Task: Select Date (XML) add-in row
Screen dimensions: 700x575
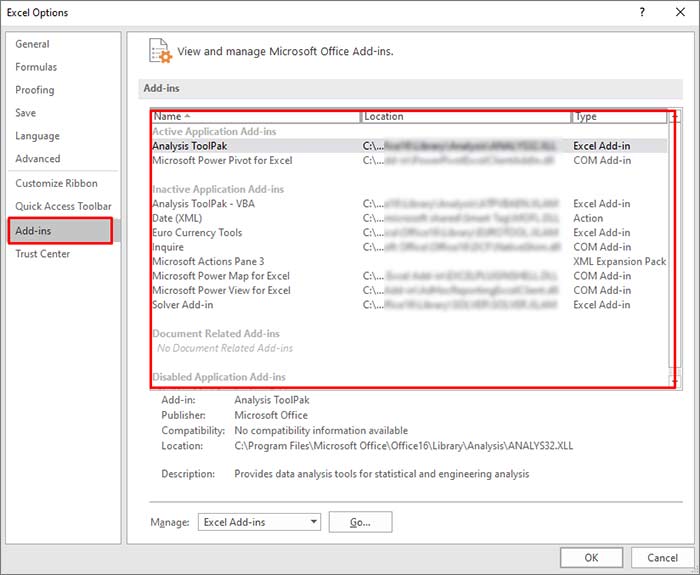Action: [x=409, y=218]
